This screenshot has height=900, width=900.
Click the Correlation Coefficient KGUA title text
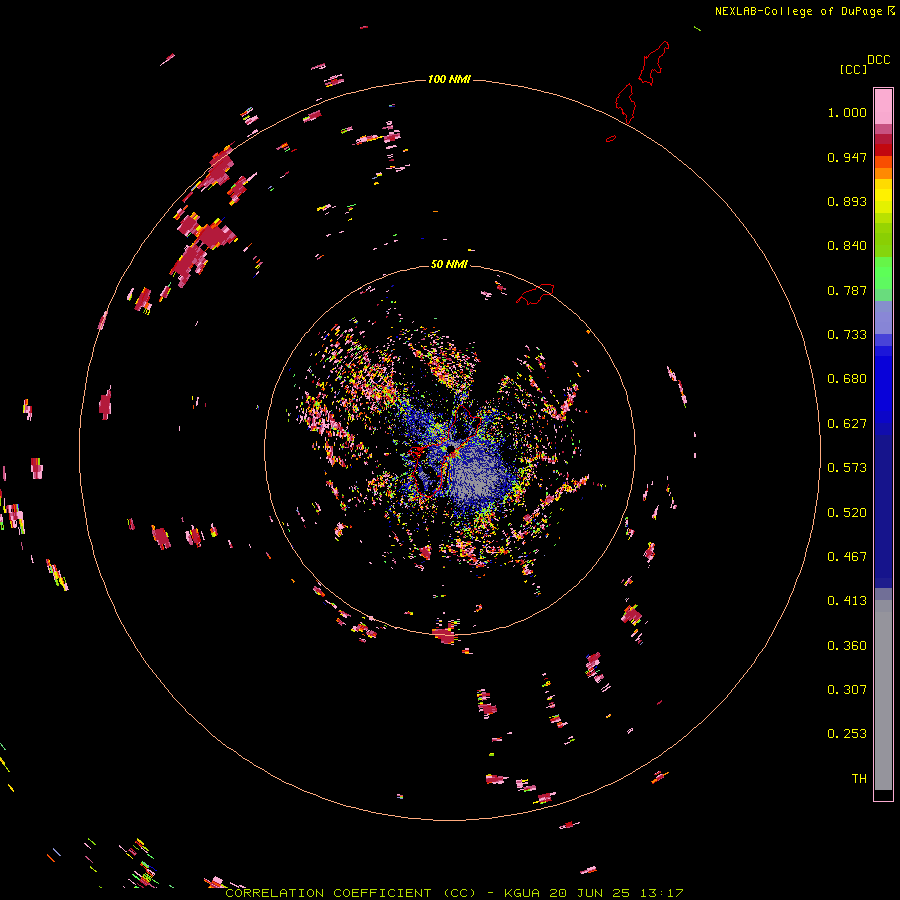[454, 893]
